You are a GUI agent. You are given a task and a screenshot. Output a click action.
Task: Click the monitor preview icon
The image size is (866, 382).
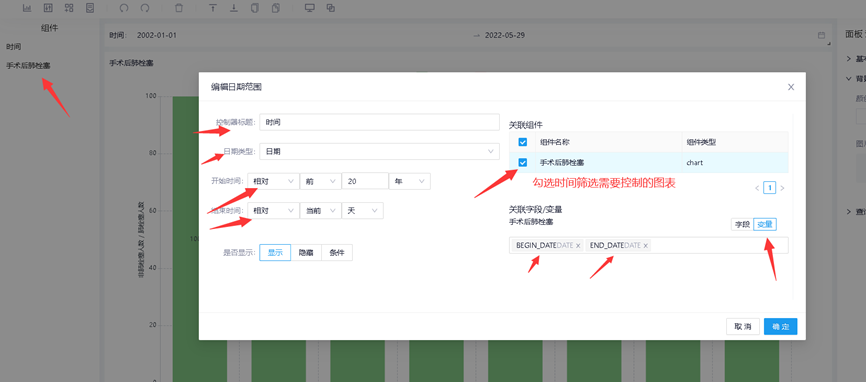tap(310, 8)
